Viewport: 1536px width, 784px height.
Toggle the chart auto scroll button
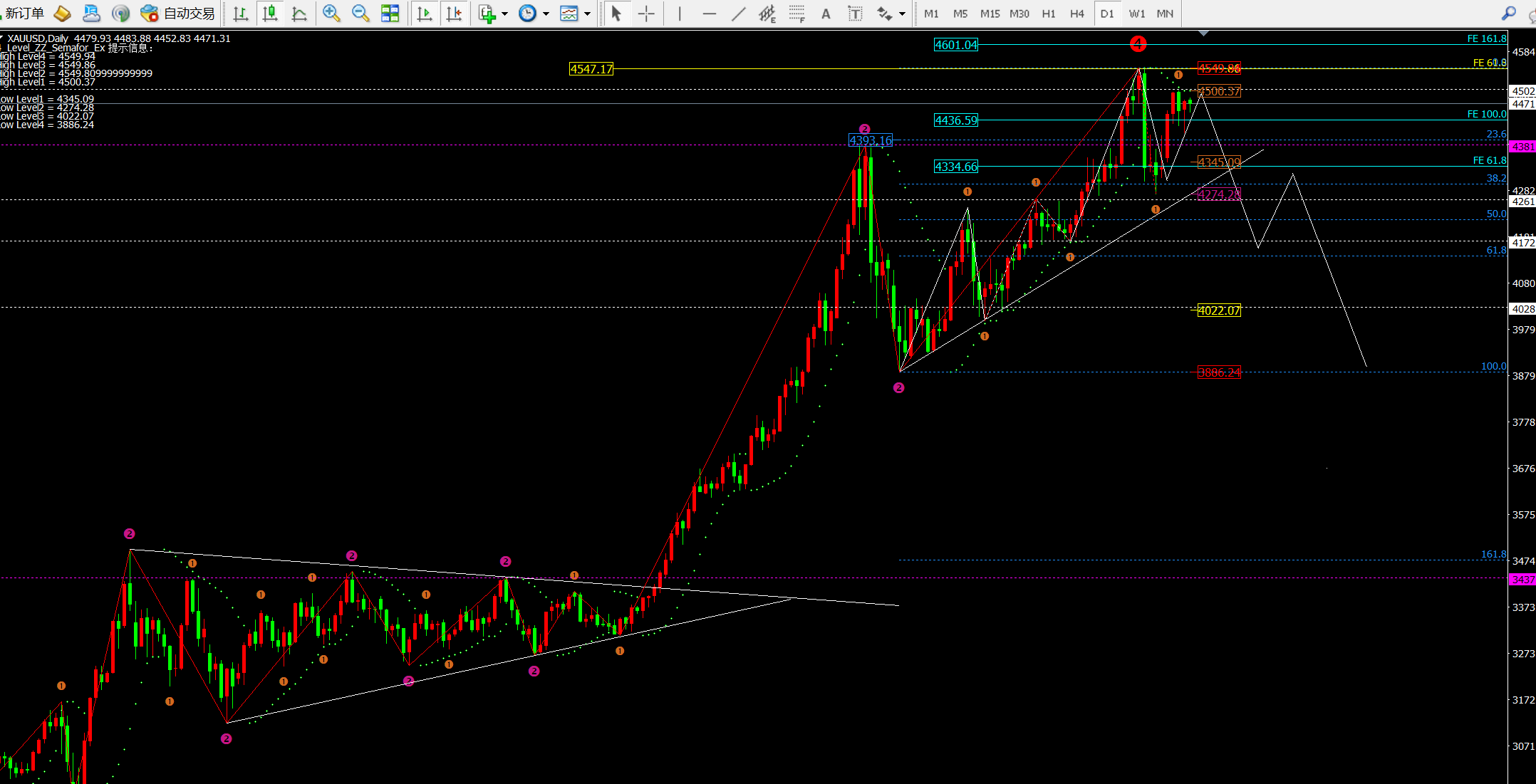click(424, 14)
